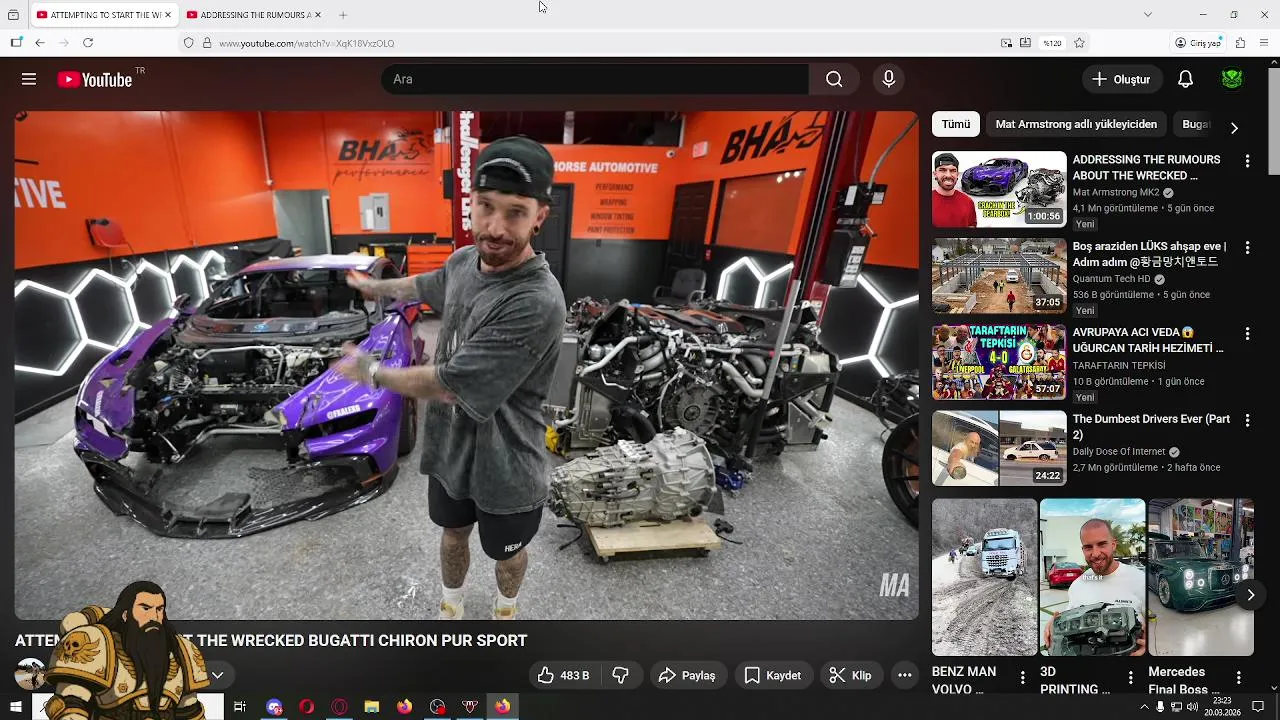Select Mat Armstrong adlı yükleyiciden chip

[x=1076, y=124]
